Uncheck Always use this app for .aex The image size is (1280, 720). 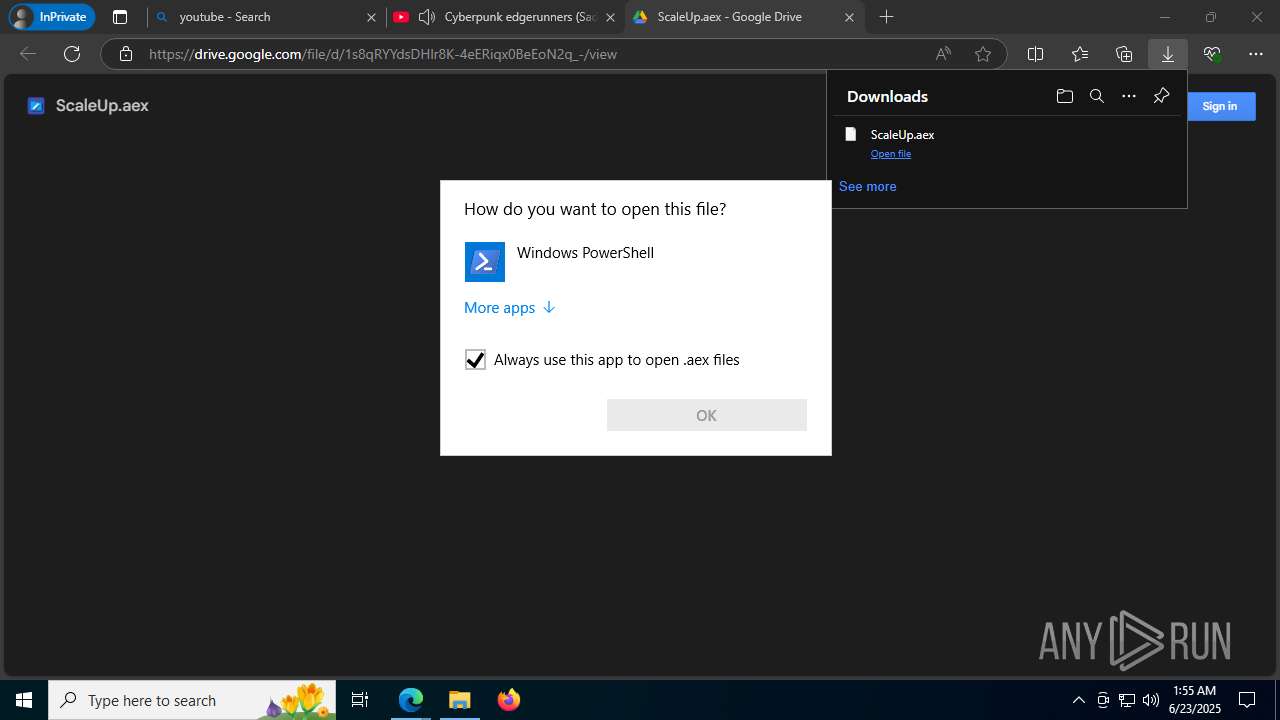(x=475, y=360)
